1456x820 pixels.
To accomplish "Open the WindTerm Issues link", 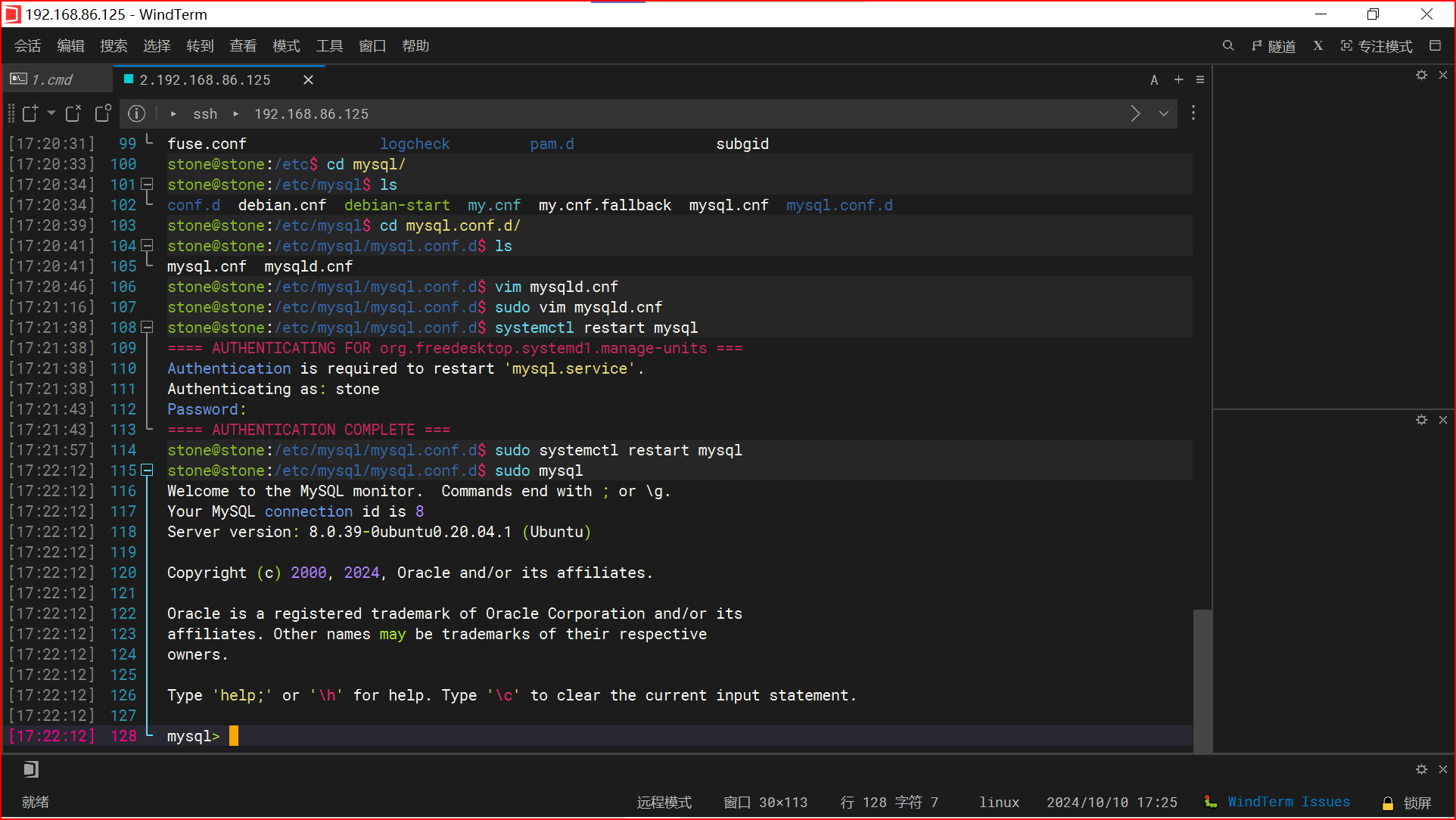I will [x=1288, y=802].
